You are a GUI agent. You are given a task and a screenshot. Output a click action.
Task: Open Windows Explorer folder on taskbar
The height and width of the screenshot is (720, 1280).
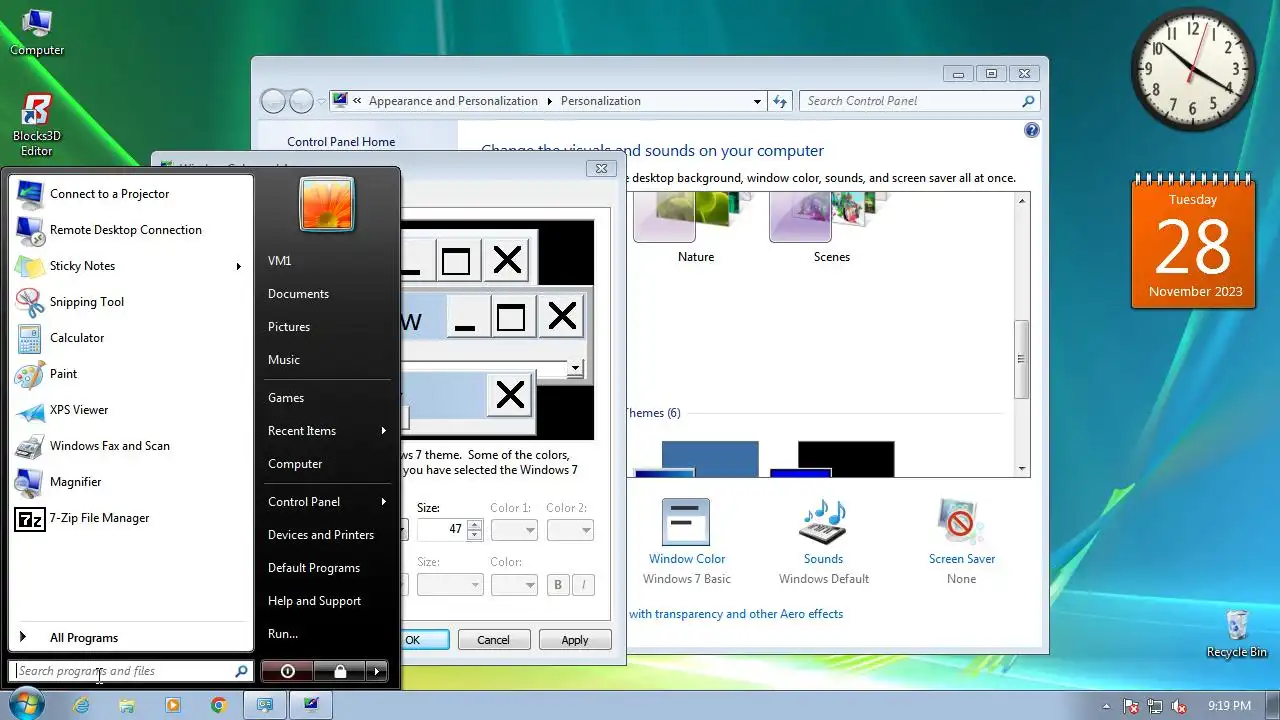click(127, 705)
